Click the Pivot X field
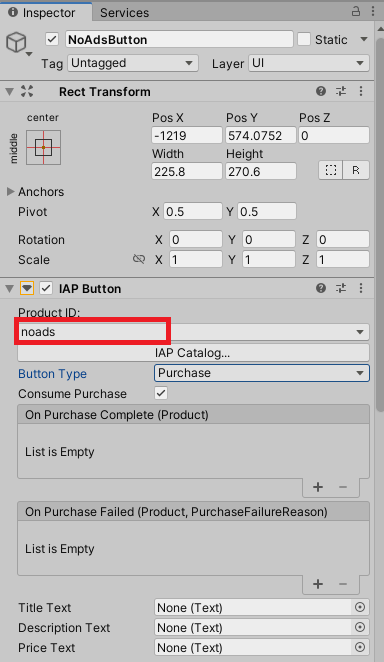Viewport: 384px width, 662px height. 193,212
